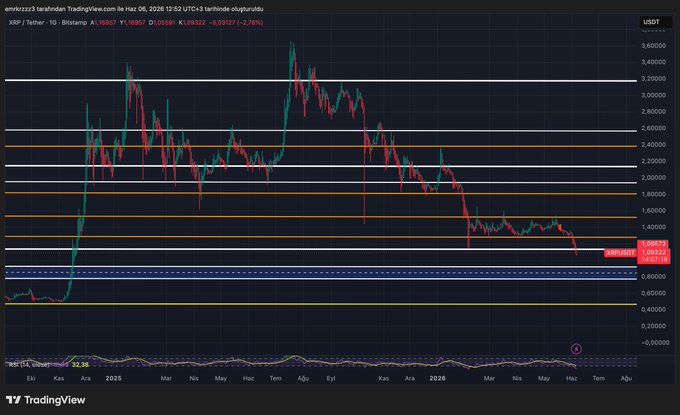Viewport: 680px width, 415px height.
Task: Click the D1,05591 low value
Action: point(162,23)
